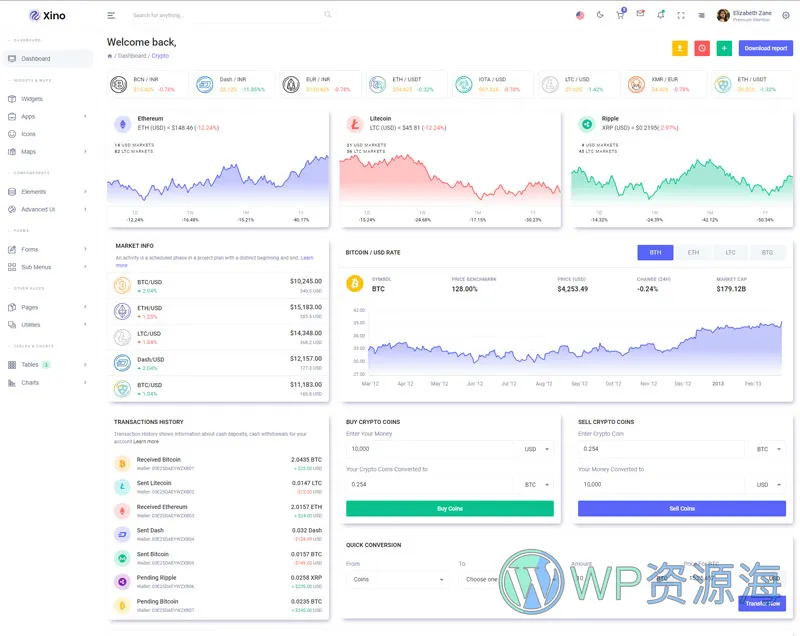
Task: Toggle the sidebar hamburger menu
Action: 111,15
